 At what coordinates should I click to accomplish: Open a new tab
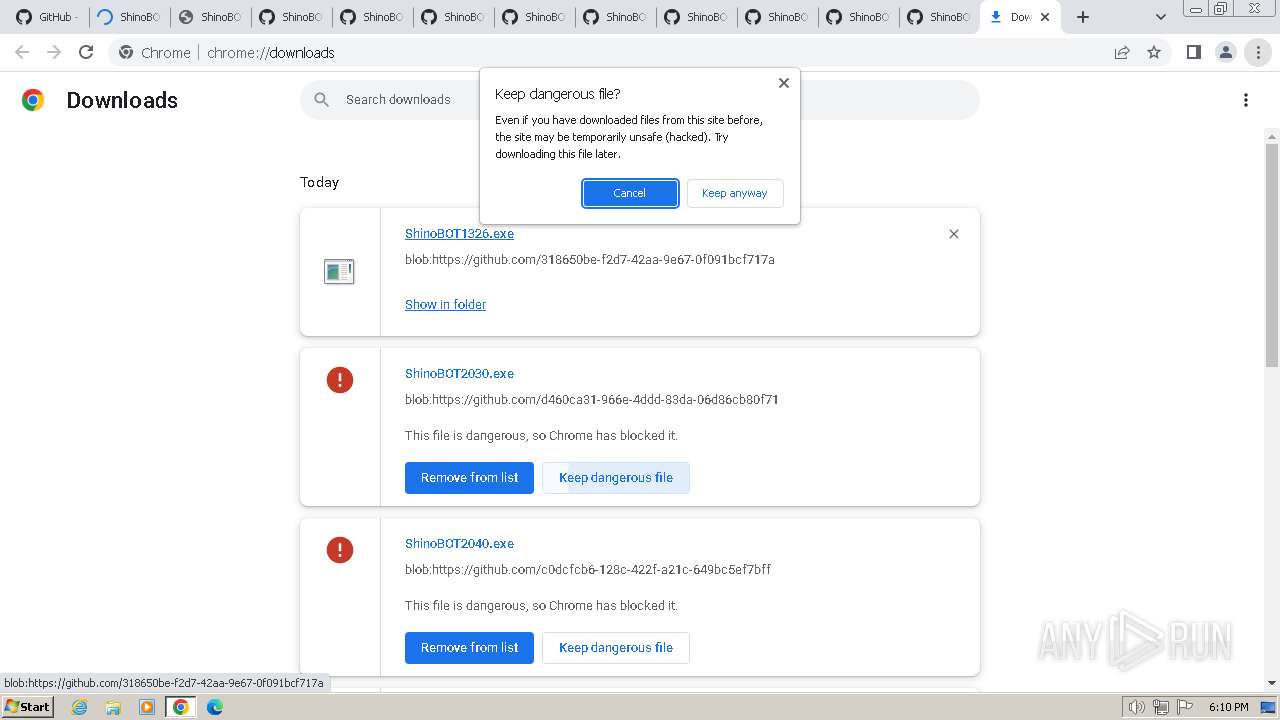pyautogui.click(x=1083, y=17)
